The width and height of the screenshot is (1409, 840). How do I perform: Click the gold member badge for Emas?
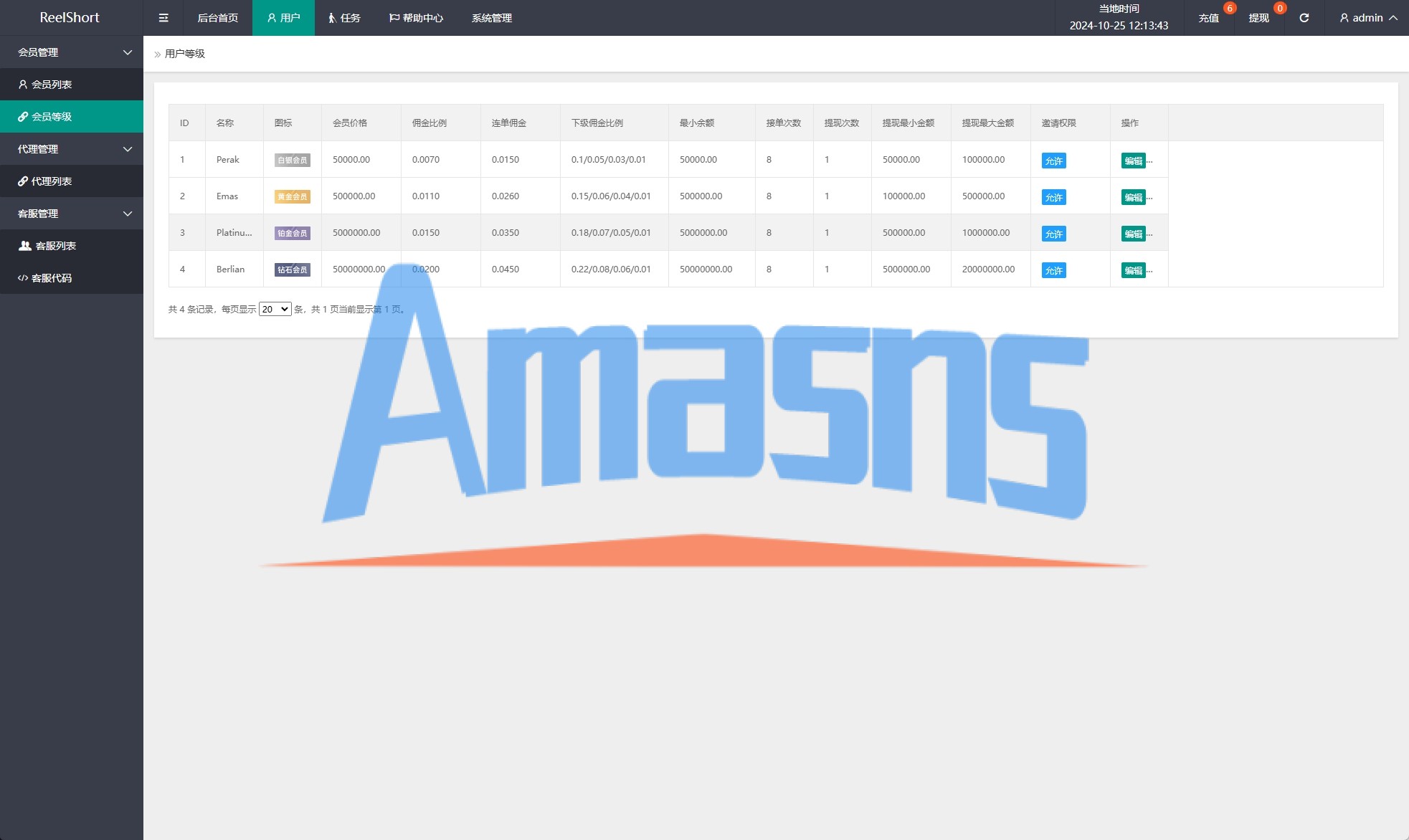click(293, 197)
